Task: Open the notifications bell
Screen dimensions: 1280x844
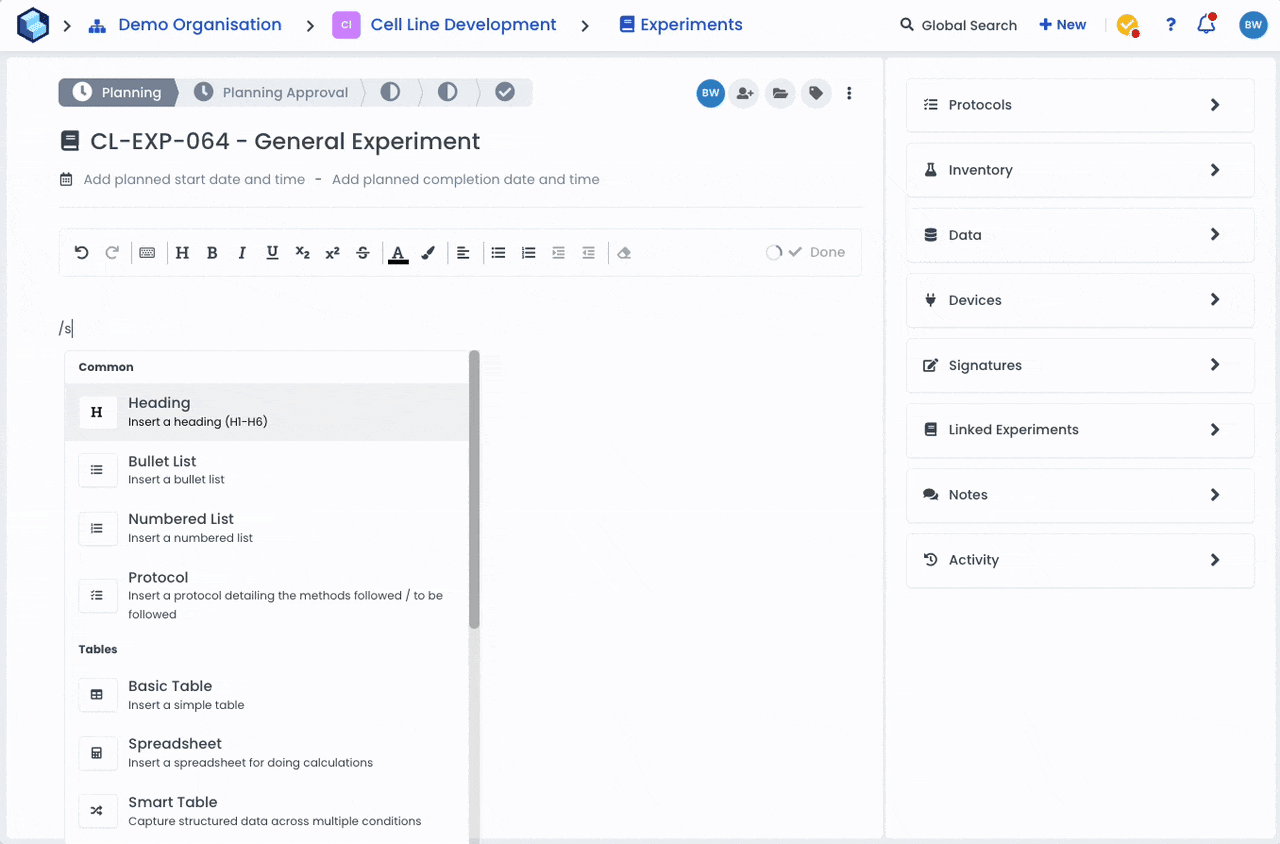Action: coord(1207,24)
